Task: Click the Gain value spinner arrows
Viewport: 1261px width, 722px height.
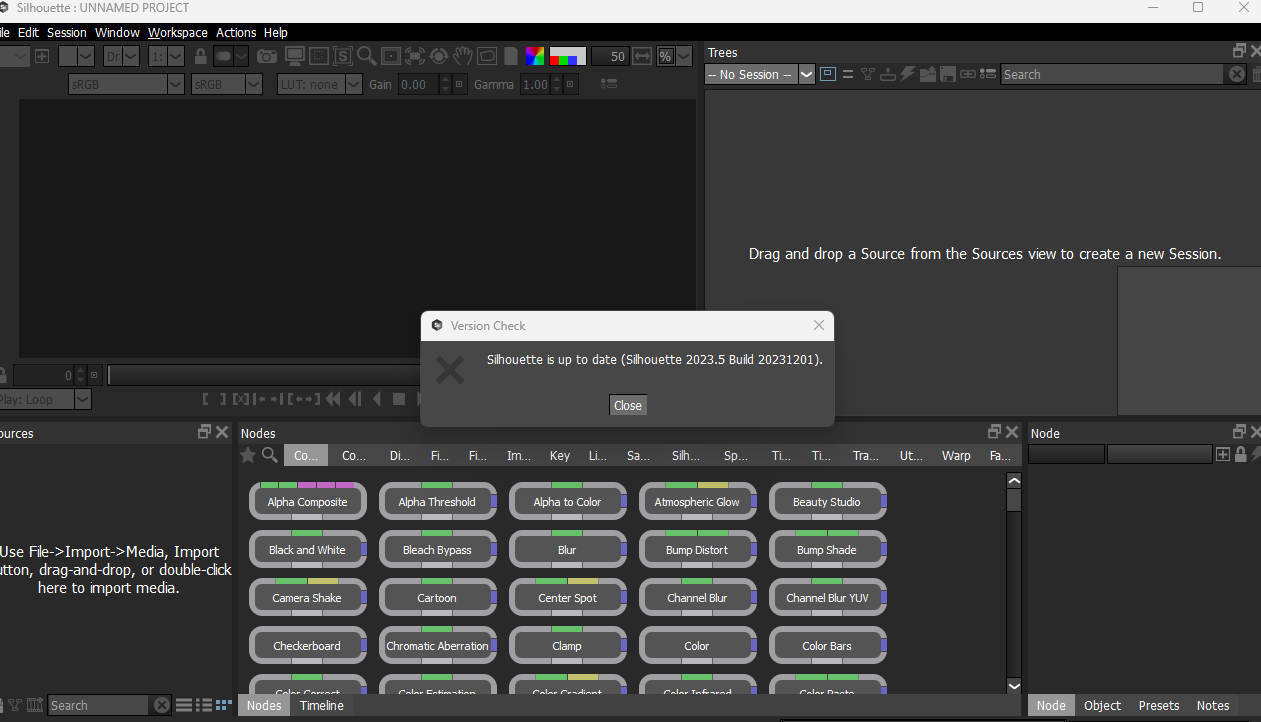Action: point(446,85)
